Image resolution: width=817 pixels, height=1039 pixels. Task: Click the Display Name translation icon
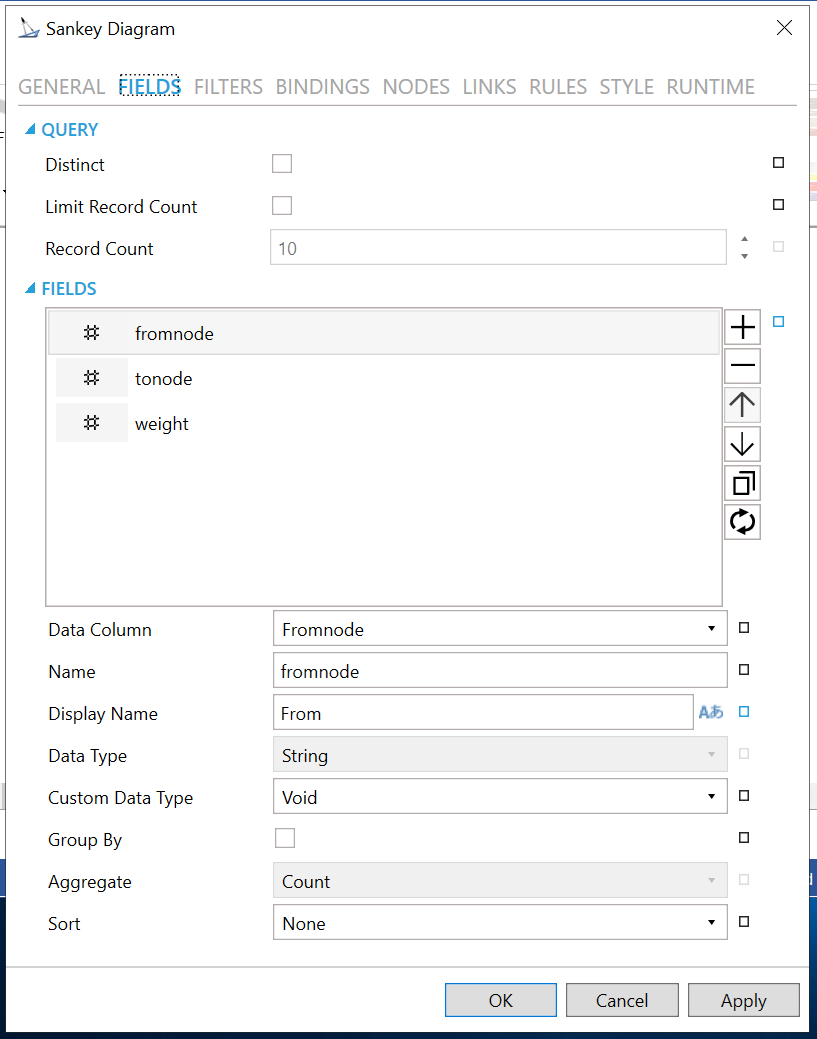tap(711, 713)
